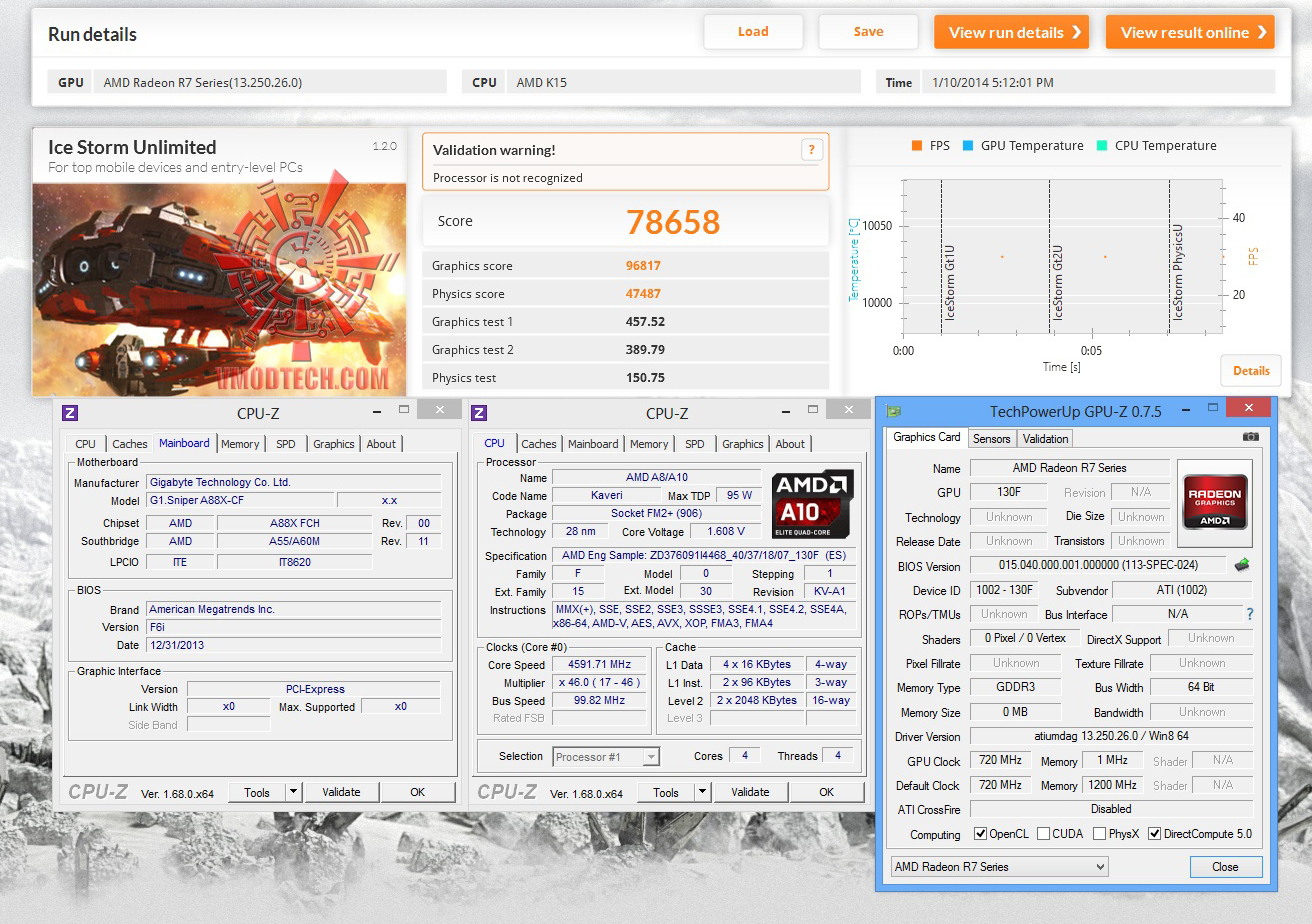Click the Physics score value 47487
Viewport: 1312px width, 924px height.
(643, 294)
